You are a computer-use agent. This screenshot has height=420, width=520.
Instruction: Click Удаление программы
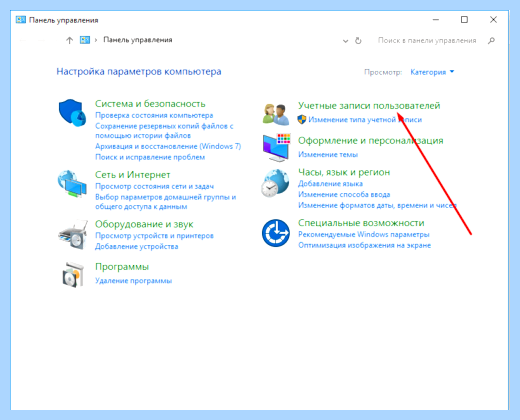pos(133,281)
